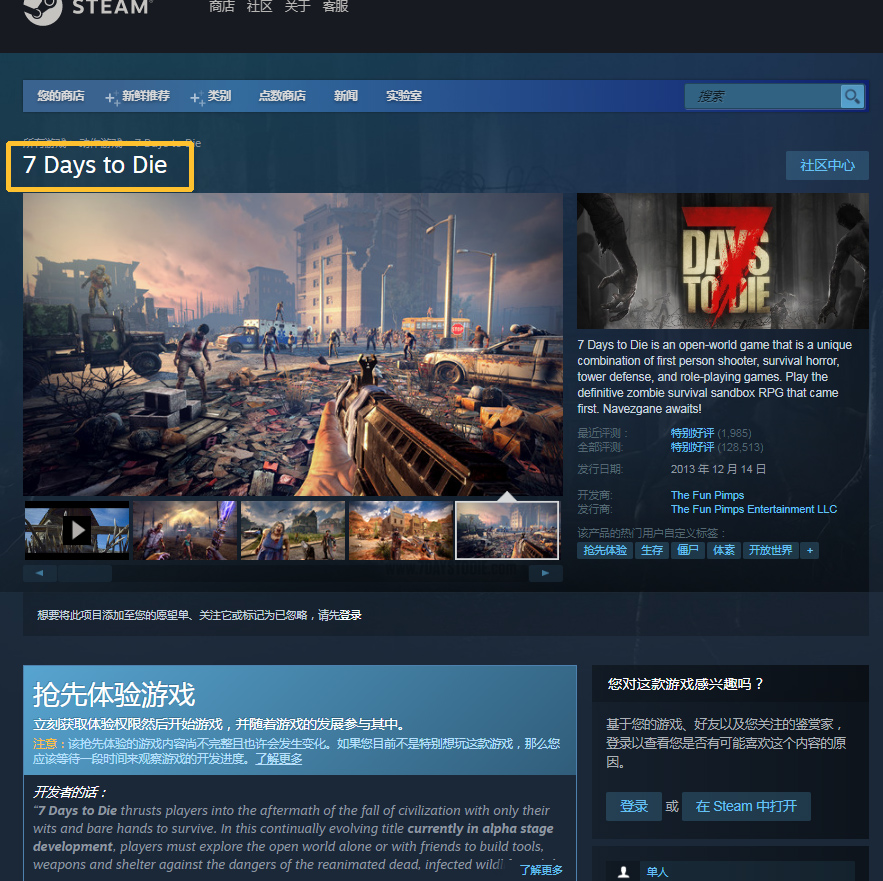This screenshot has width=883, height=881.
Task: Open 您的商店 store tab
Action: coord(61,96)
